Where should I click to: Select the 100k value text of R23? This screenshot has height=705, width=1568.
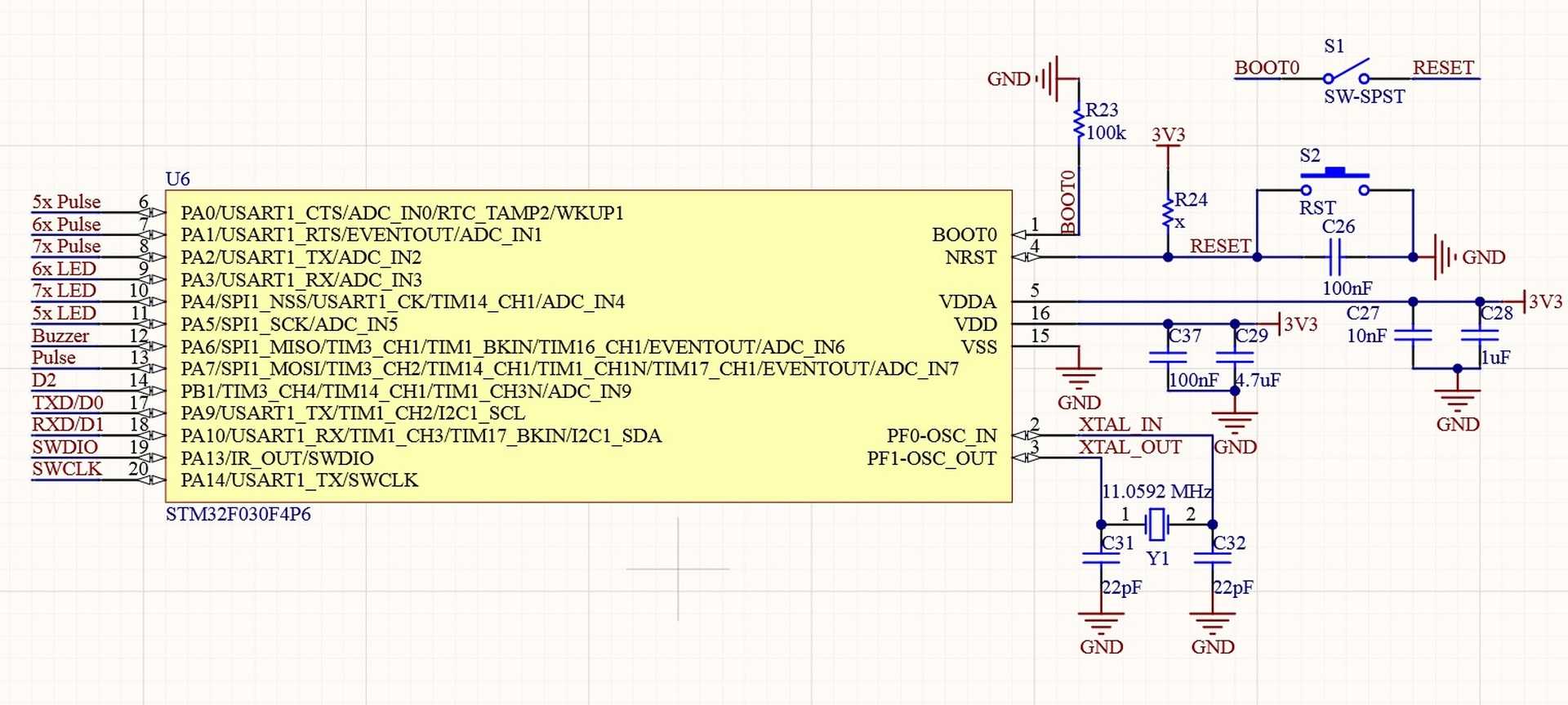point(1106,133)
